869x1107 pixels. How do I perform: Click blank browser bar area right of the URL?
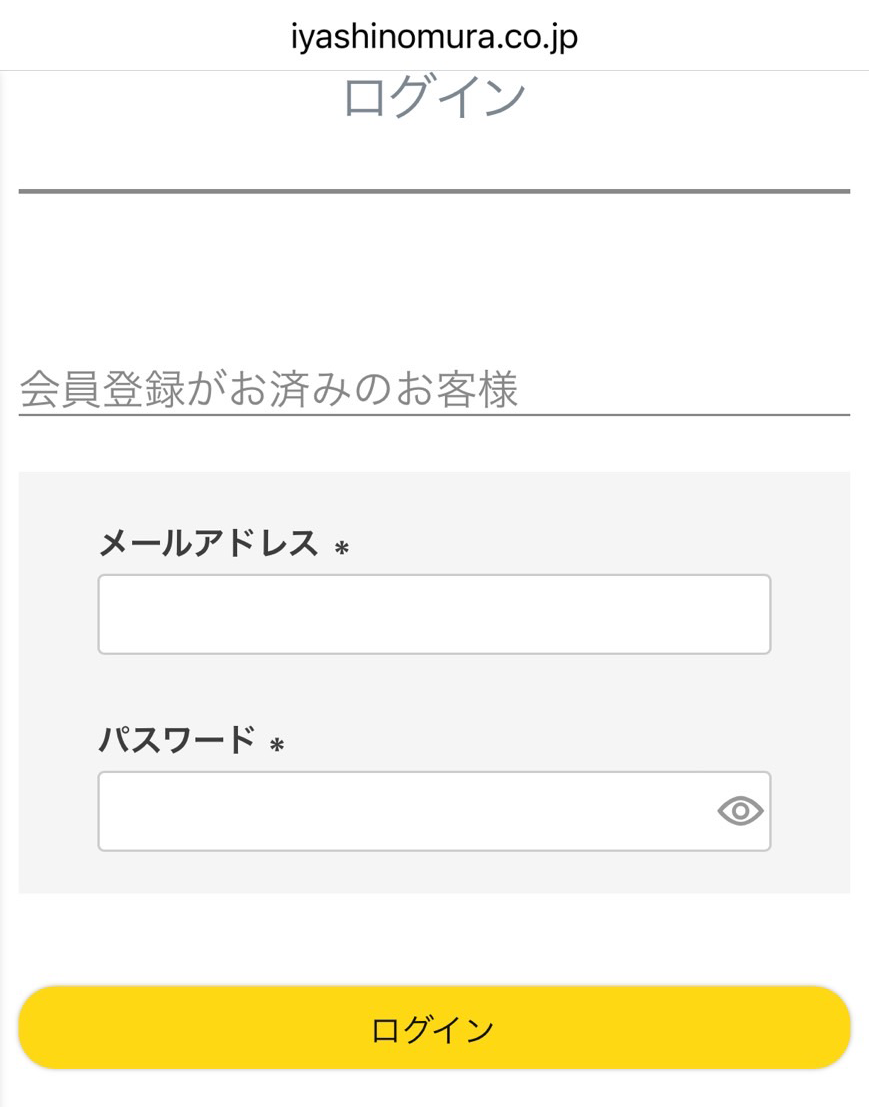(x=730, y=37)
